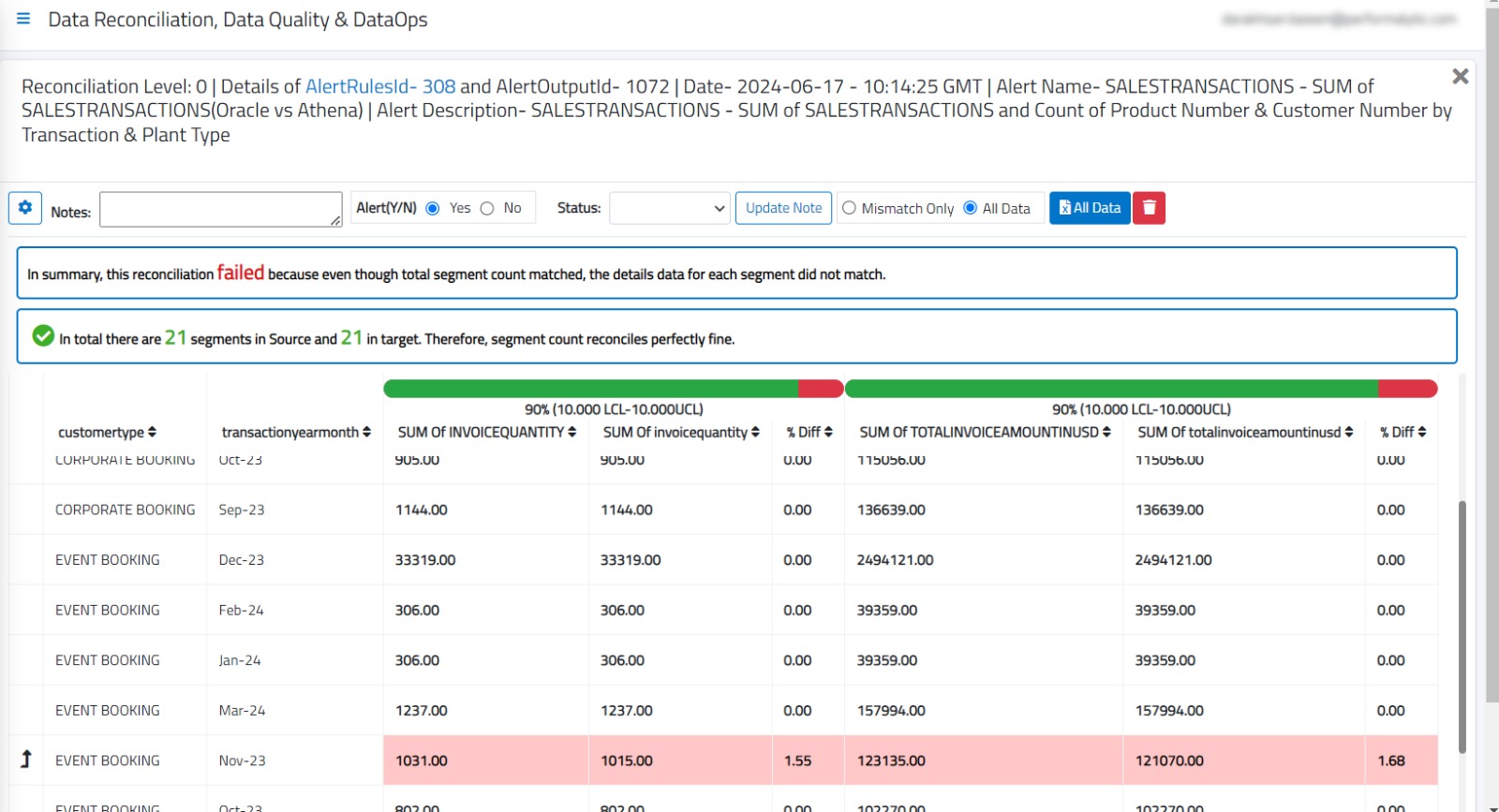Close the reconciliation details panel
The height and width of the screenshot is (812, 1499).
tap(1460, 77)
